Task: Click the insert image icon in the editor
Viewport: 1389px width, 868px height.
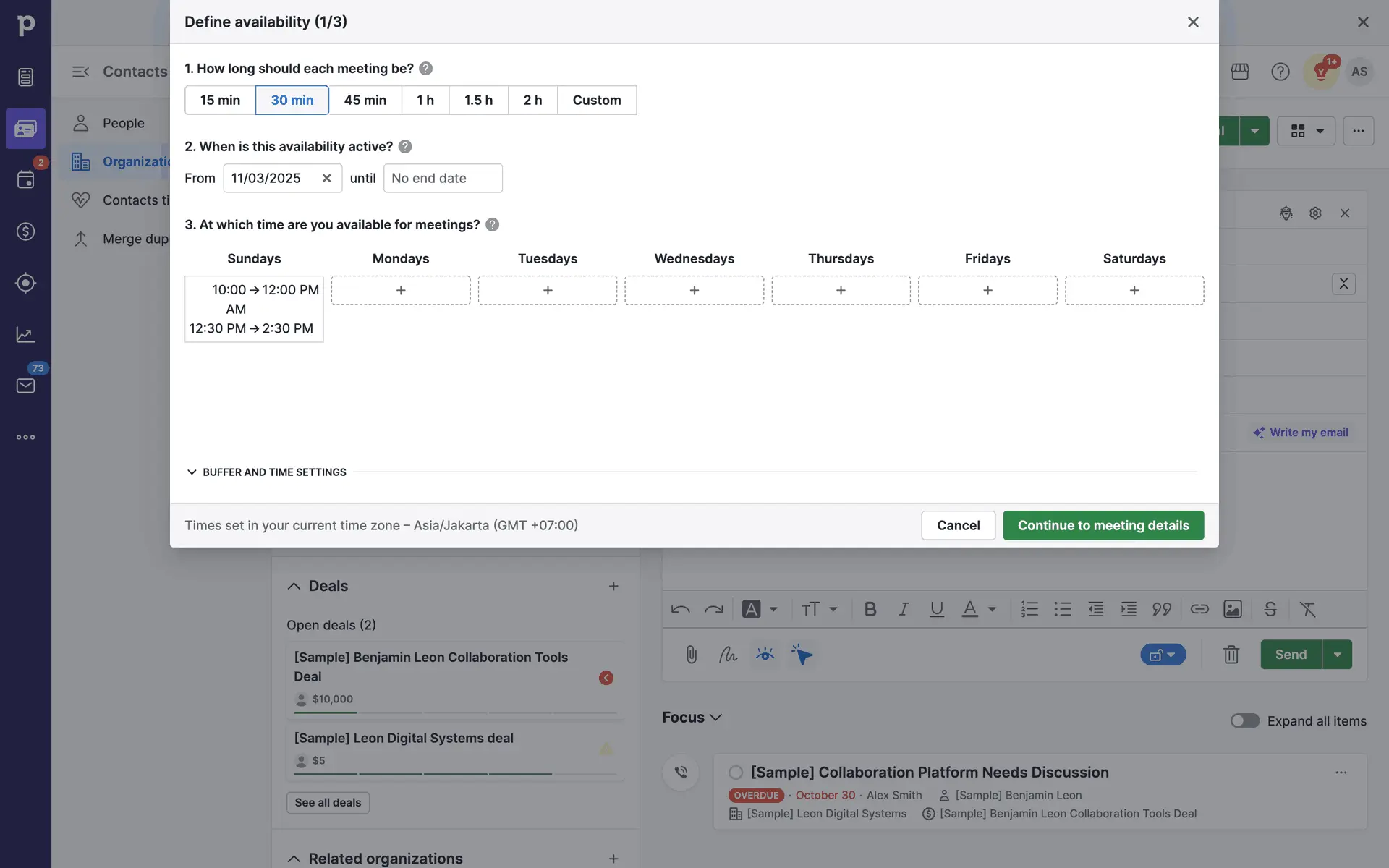Action: click(x=1232, y=609)
